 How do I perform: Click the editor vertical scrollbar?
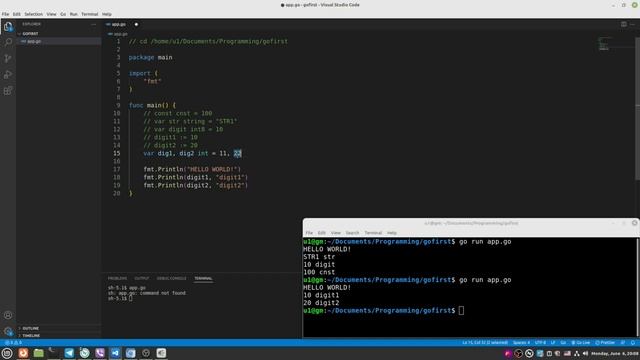coord(638,108)
